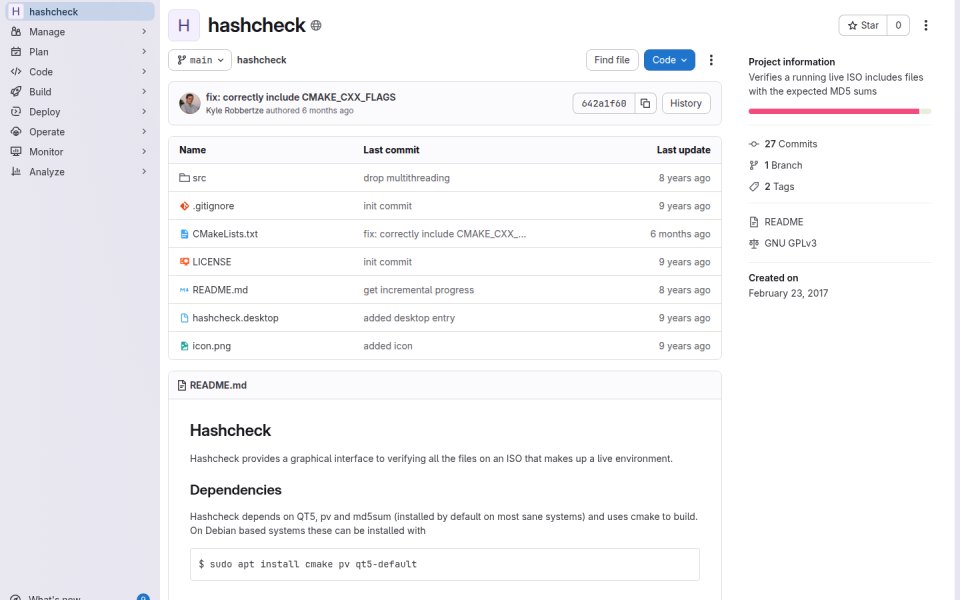The height and width of the screenshot is (600, 960).
Task: Open the repository options kebab next to Code
Action: point(711,60)
